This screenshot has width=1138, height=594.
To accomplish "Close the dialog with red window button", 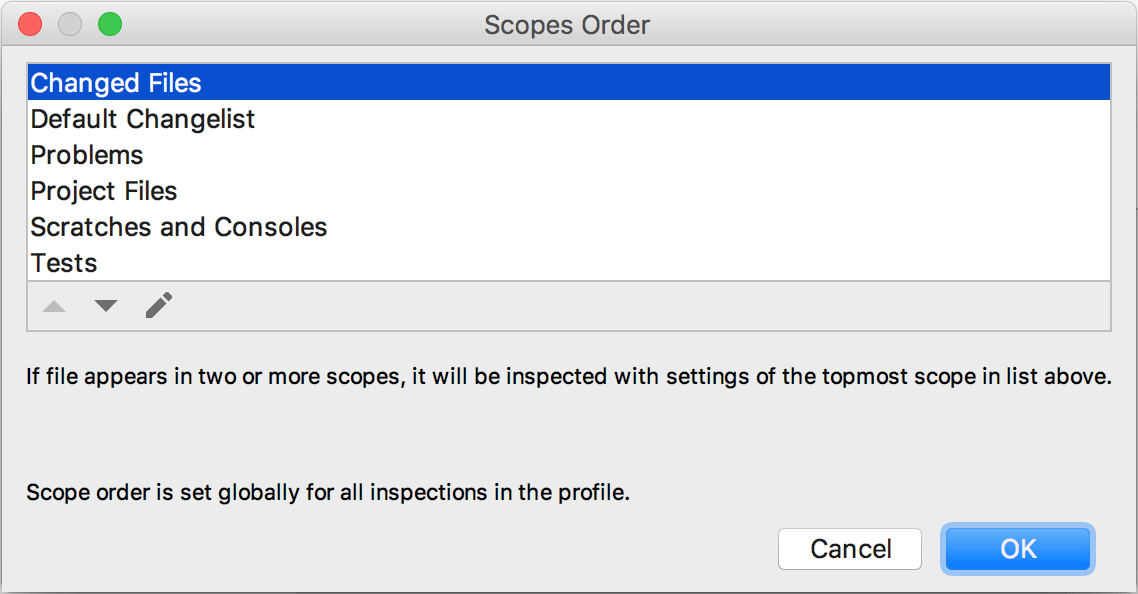I will (30, 24).
